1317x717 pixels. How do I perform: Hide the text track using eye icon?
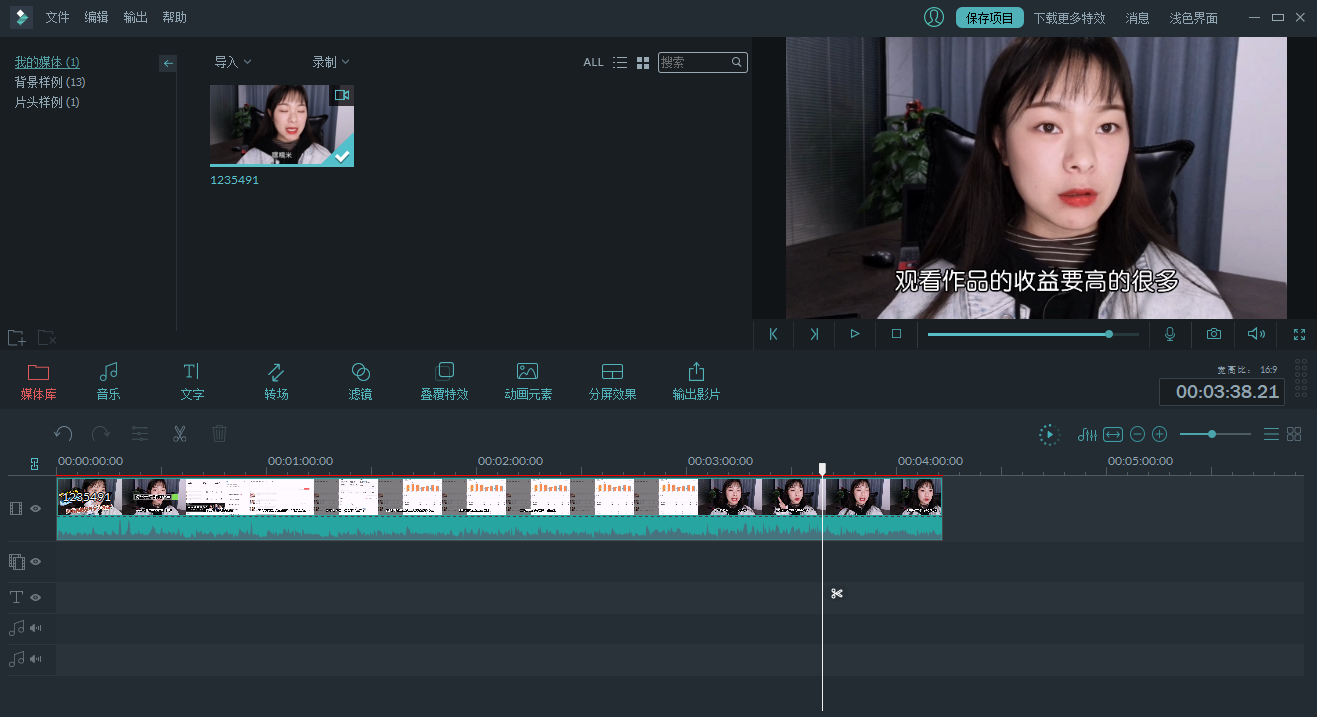point(36,597)
